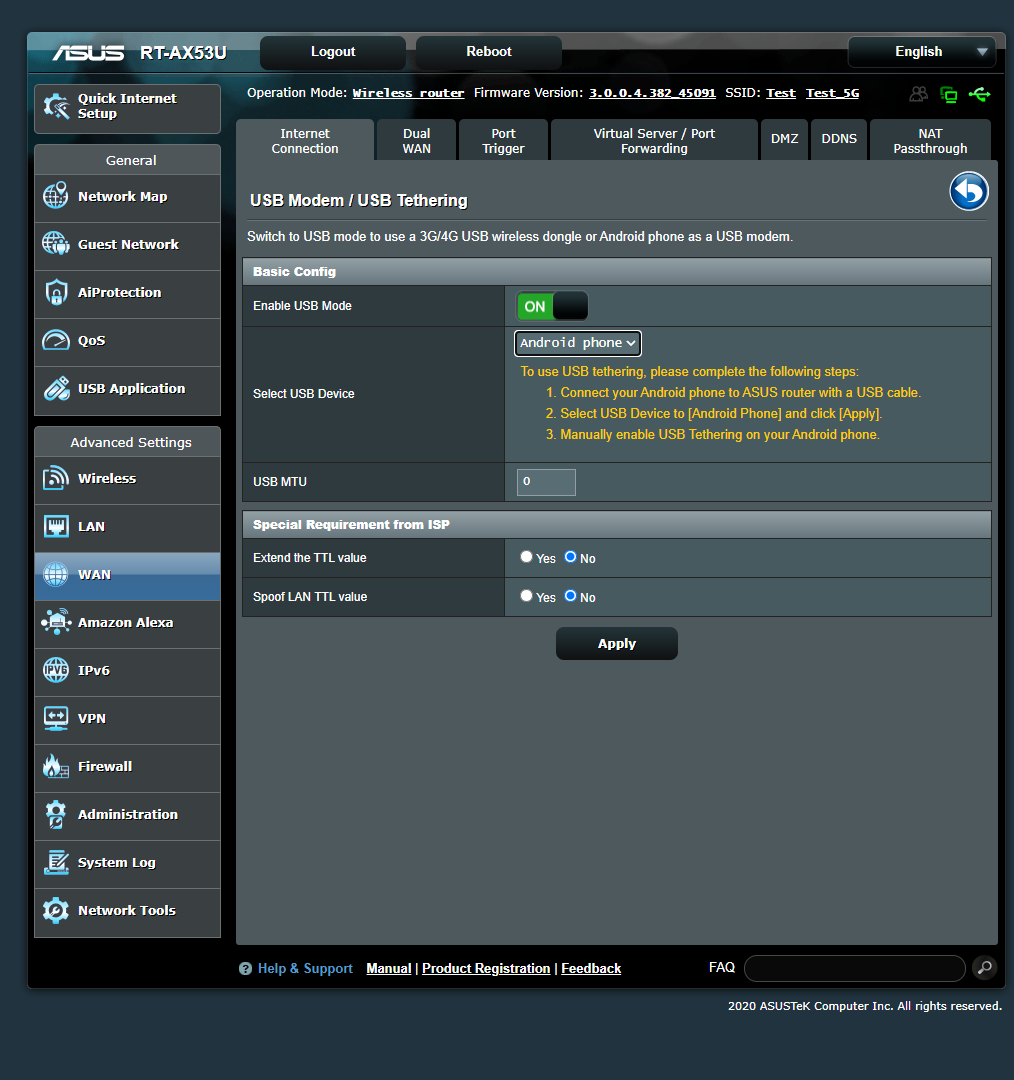Click the AiProtection shield icon
The height and width of the screenshot is (1080, 1014).
point(56,292)
